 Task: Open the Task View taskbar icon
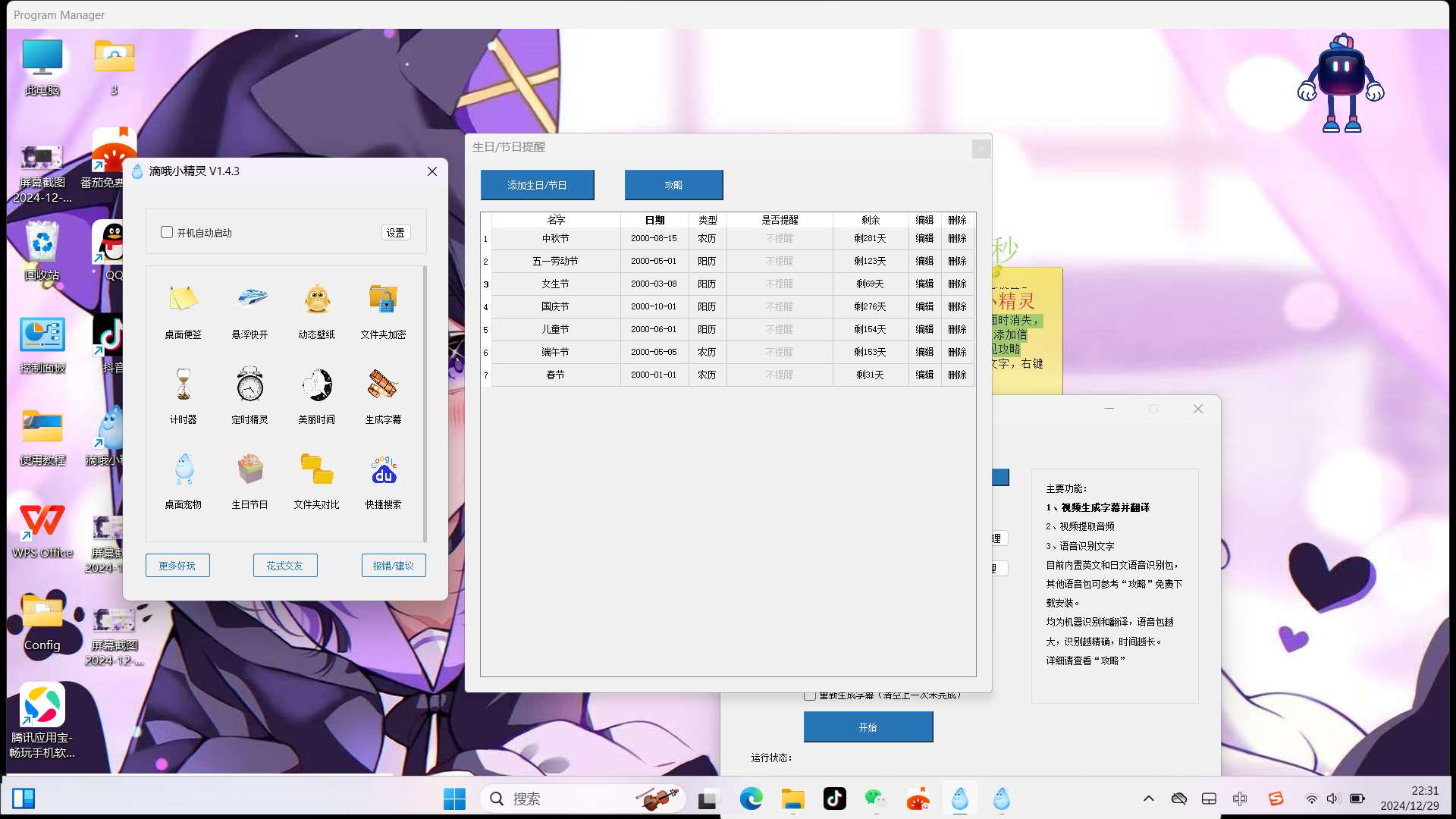coord(708,799)
